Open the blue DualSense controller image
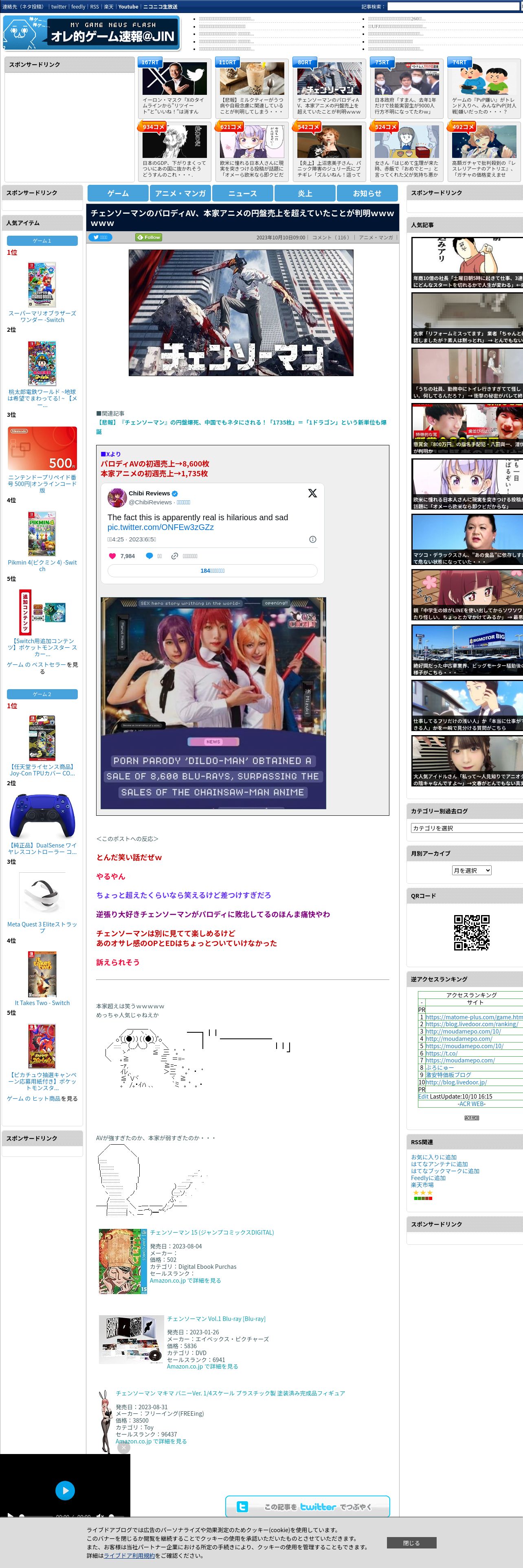The width and height of the screenshot is (523, 1568). pos(42,816)
